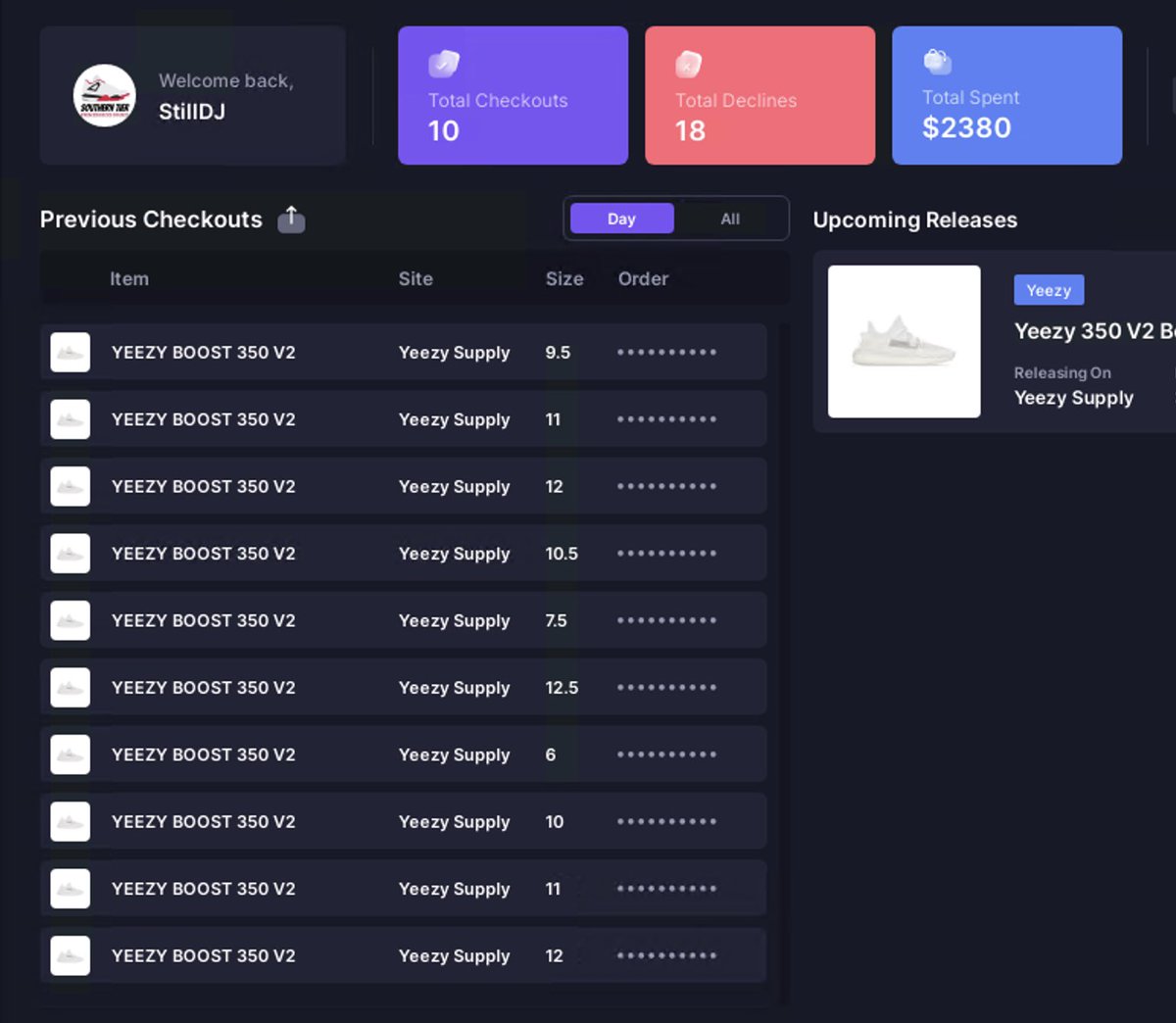Click the Order column header
This screenshot has width=1176, height=1023.
tap(643, 278)
